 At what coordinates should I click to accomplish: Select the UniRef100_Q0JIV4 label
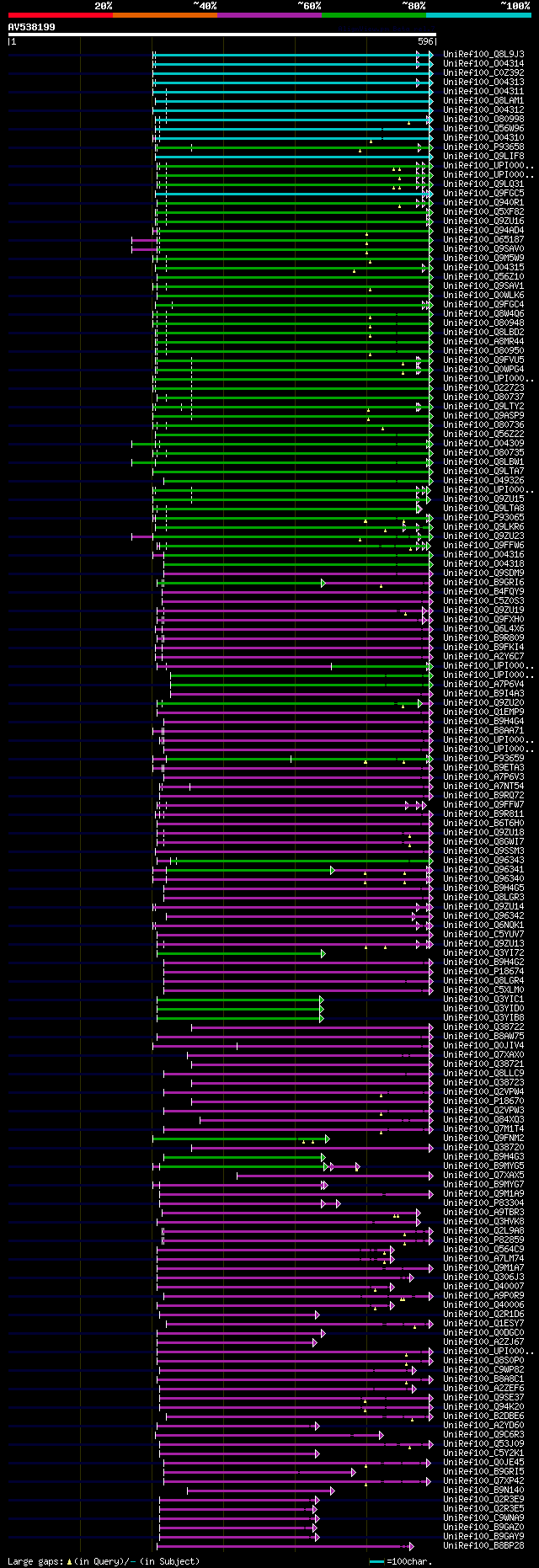[483, 1045]
